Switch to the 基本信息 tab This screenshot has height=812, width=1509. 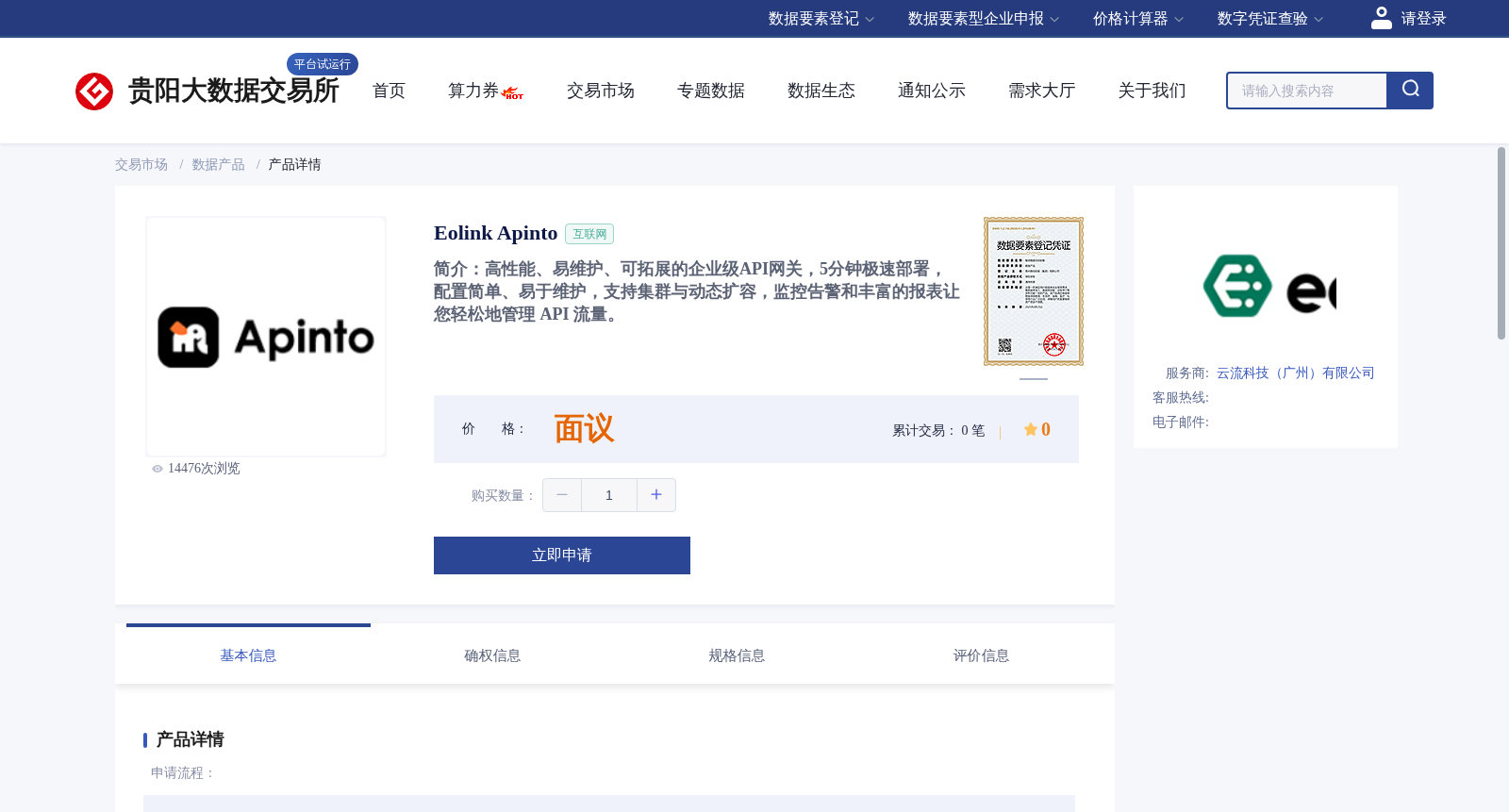tap(248, 655)
